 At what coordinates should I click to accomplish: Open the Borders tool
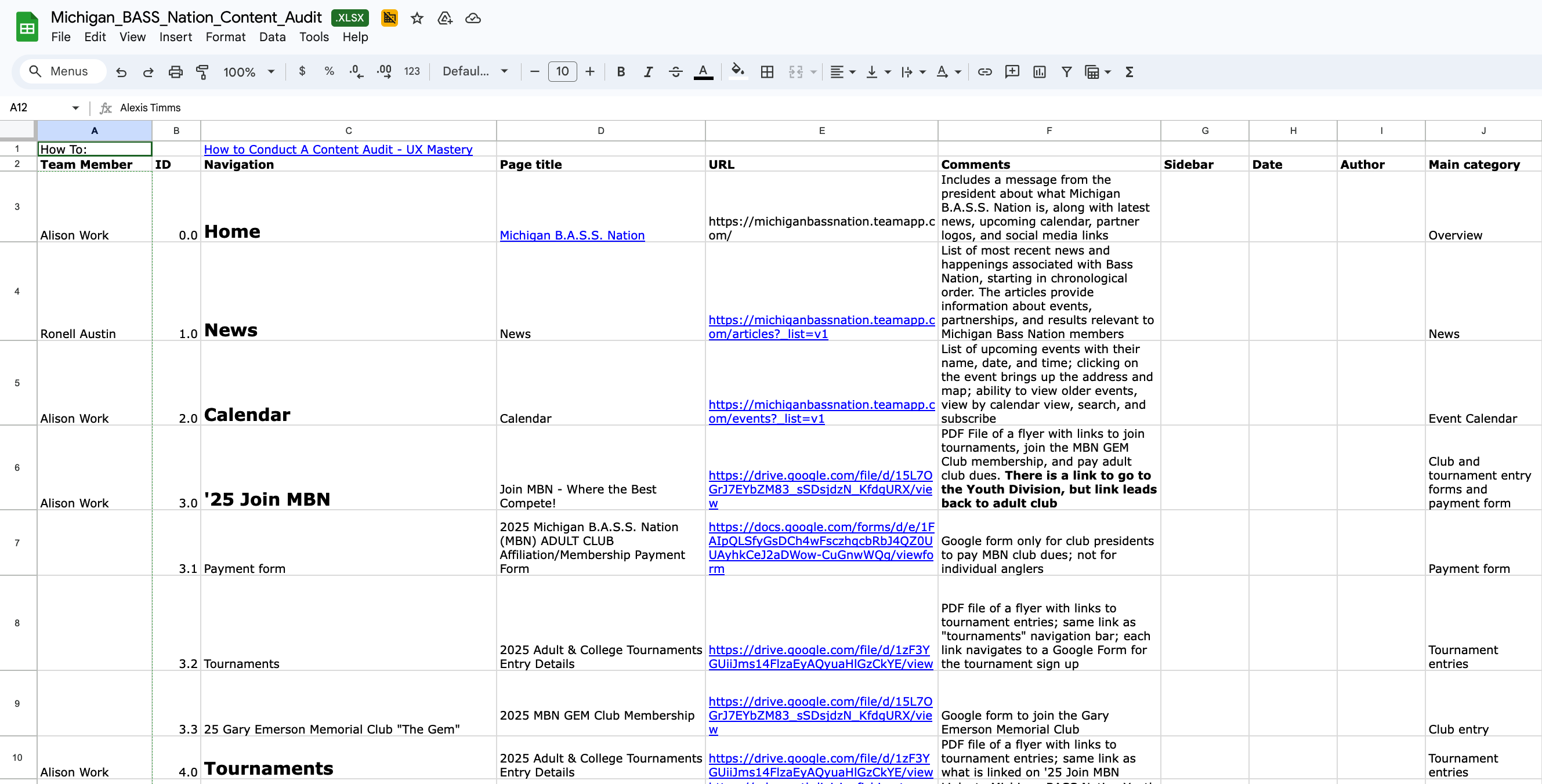point(767,72)
